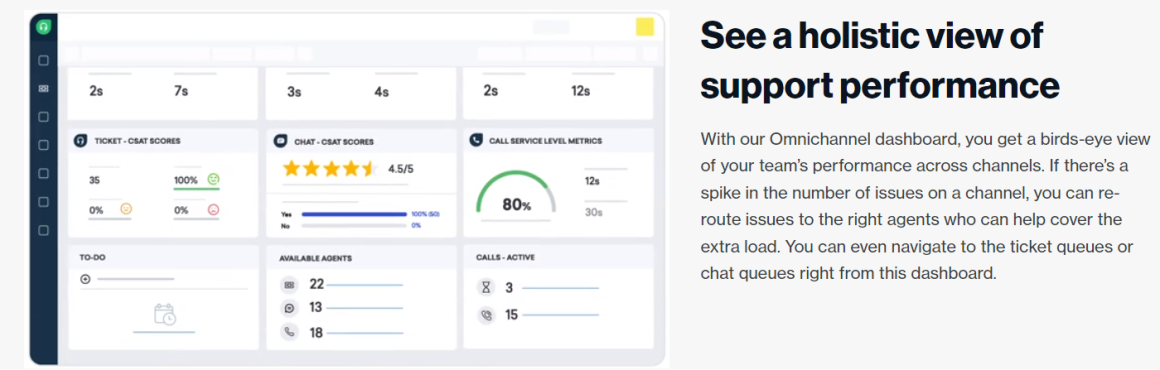The image size is (1160, 370).
Task: Click the calendar clock icon in To-Do
Action: tap(164, 314)
